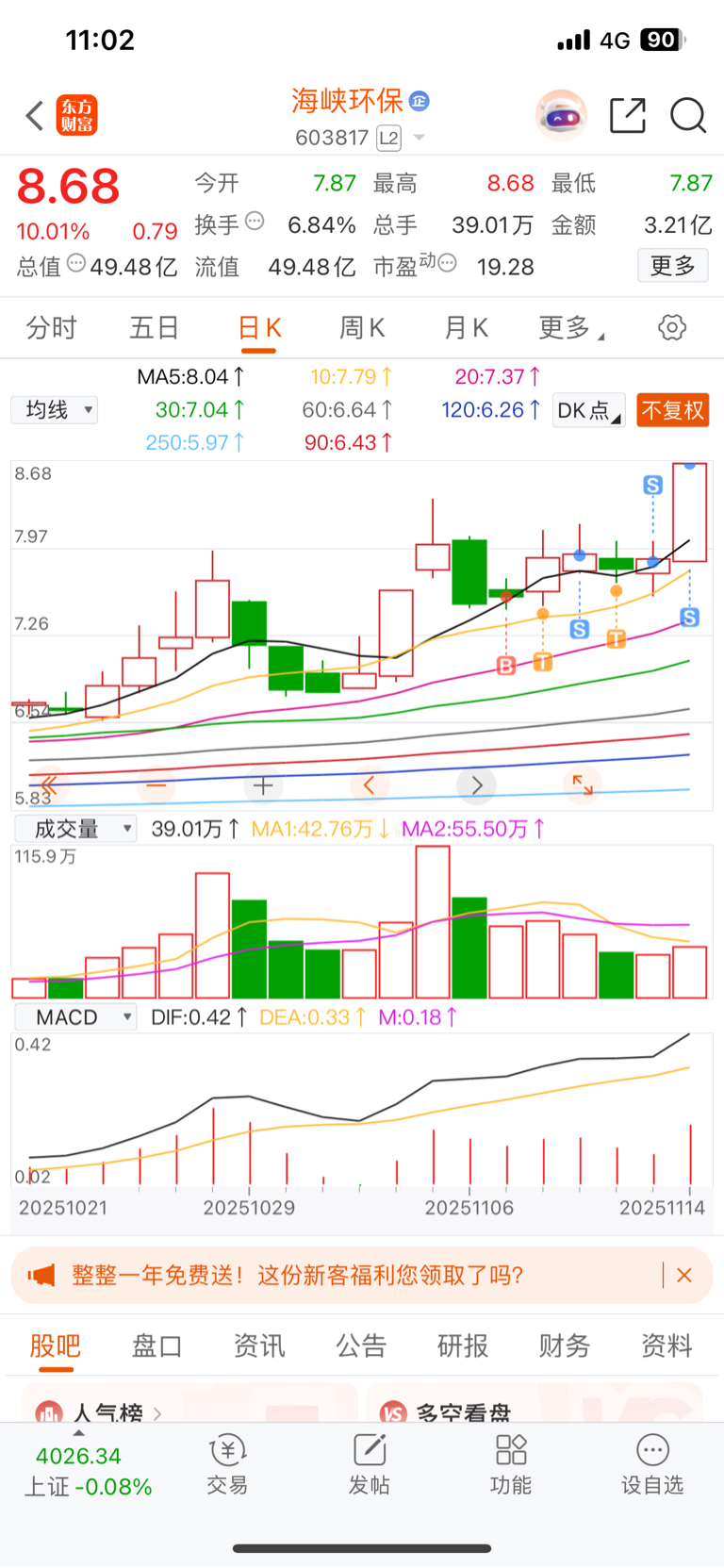Image resolution: width=724 pixels, height=1568 pixels.
Task: Tap the blue 企 badge icon
Action: tap(420, 101)
